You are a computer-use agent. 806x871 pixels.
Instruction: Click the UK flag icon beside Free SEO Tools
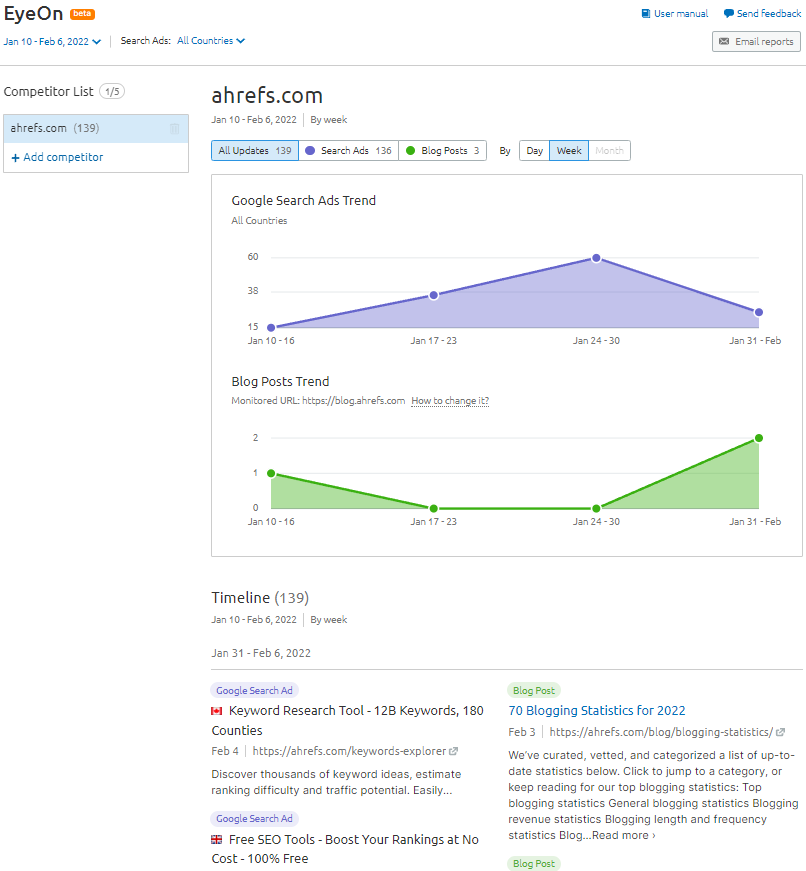[217, 839]
